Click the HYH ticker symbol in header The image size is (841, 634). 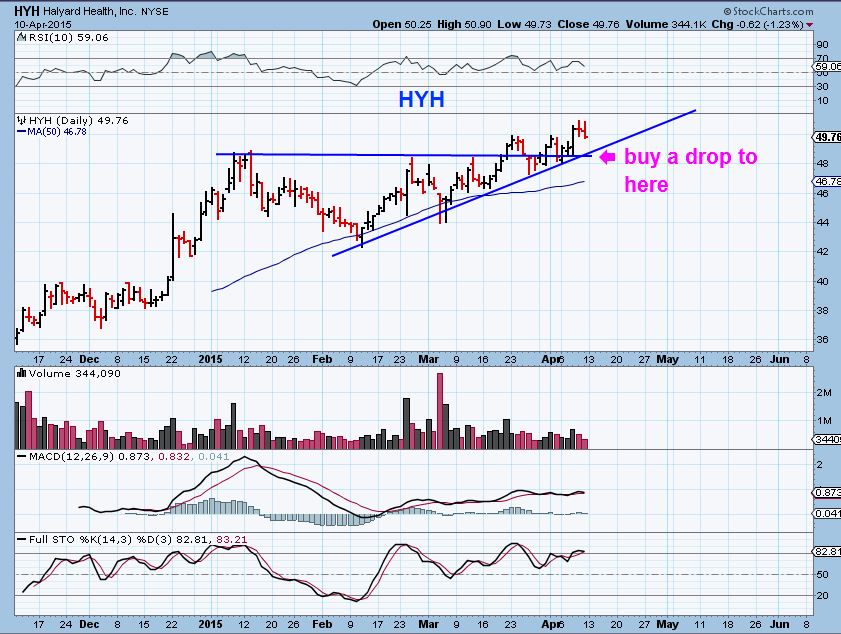(x=27, y=11)
